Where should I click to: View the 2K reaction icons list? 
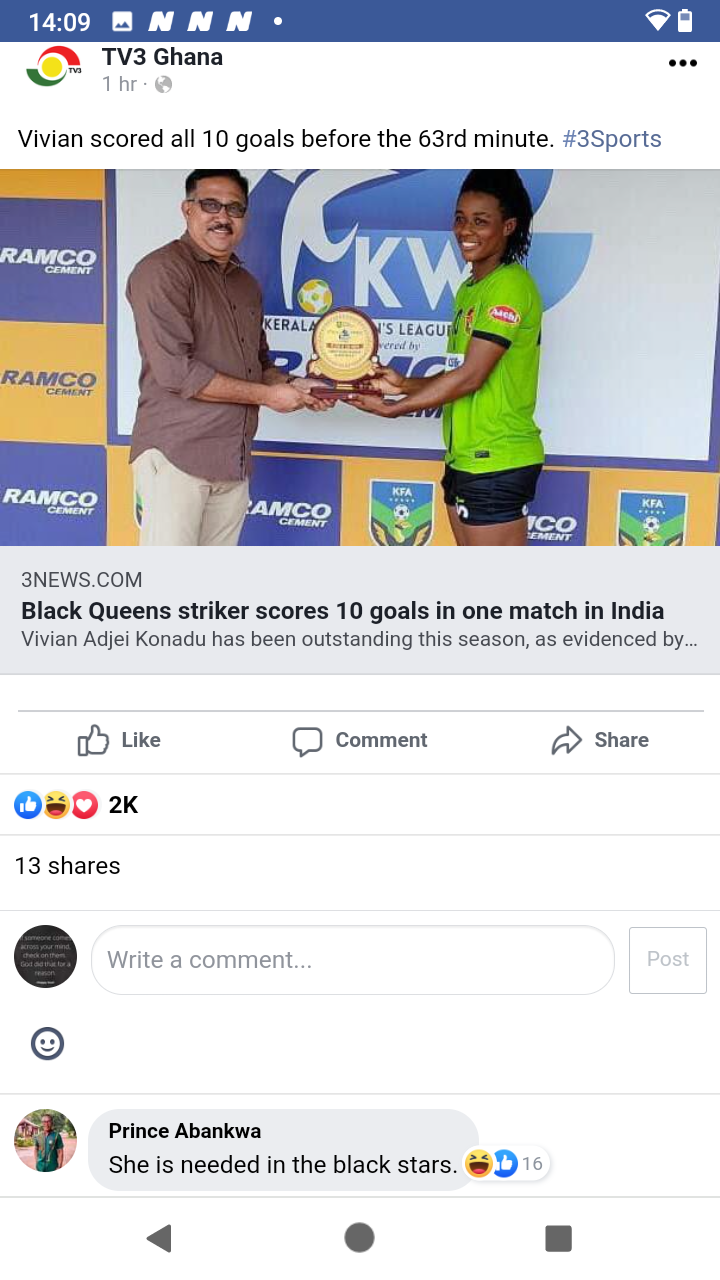(76, 805)
